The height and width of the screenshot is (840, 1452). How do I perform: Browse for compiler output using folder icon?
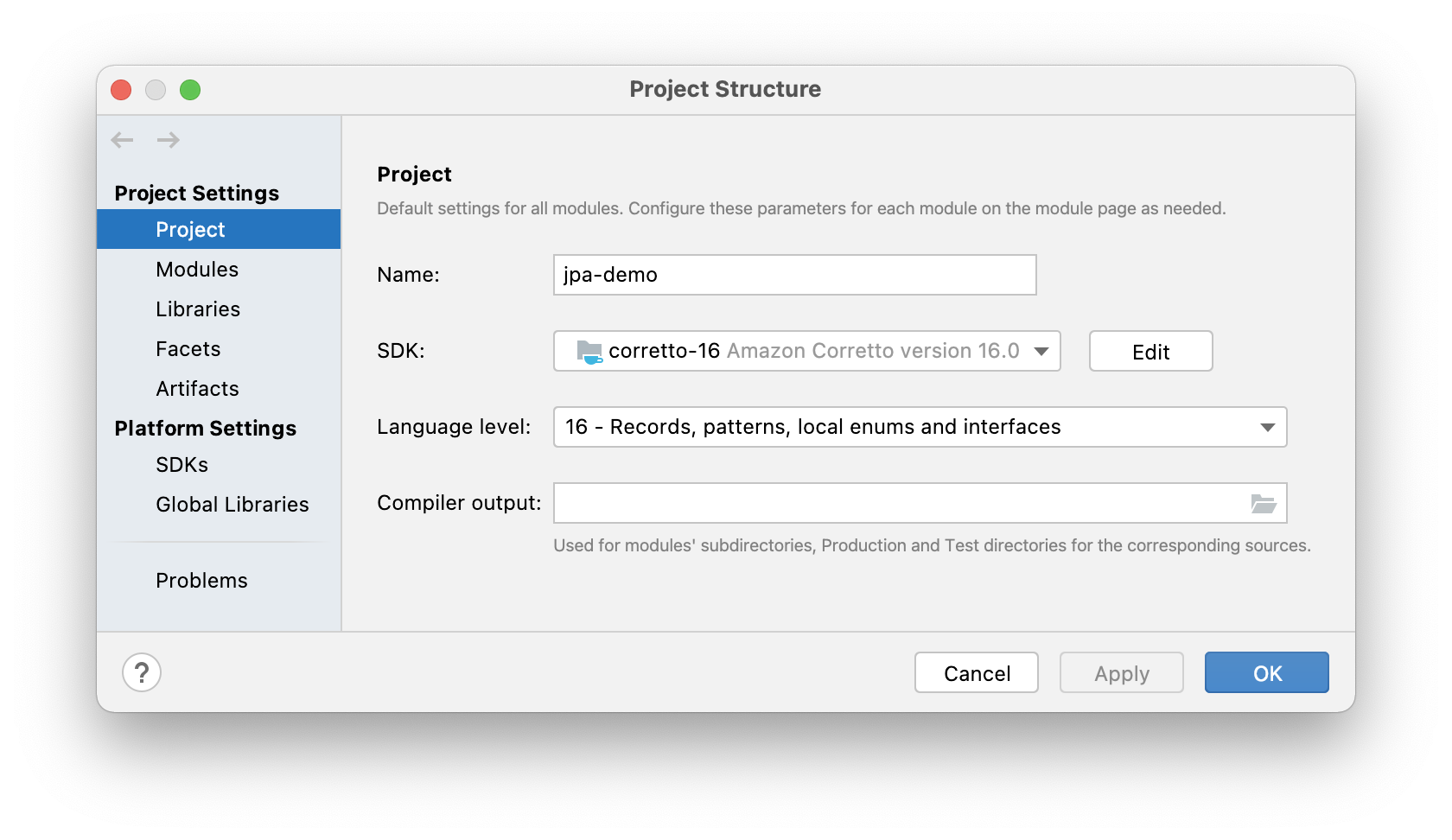pos(1264,502)
